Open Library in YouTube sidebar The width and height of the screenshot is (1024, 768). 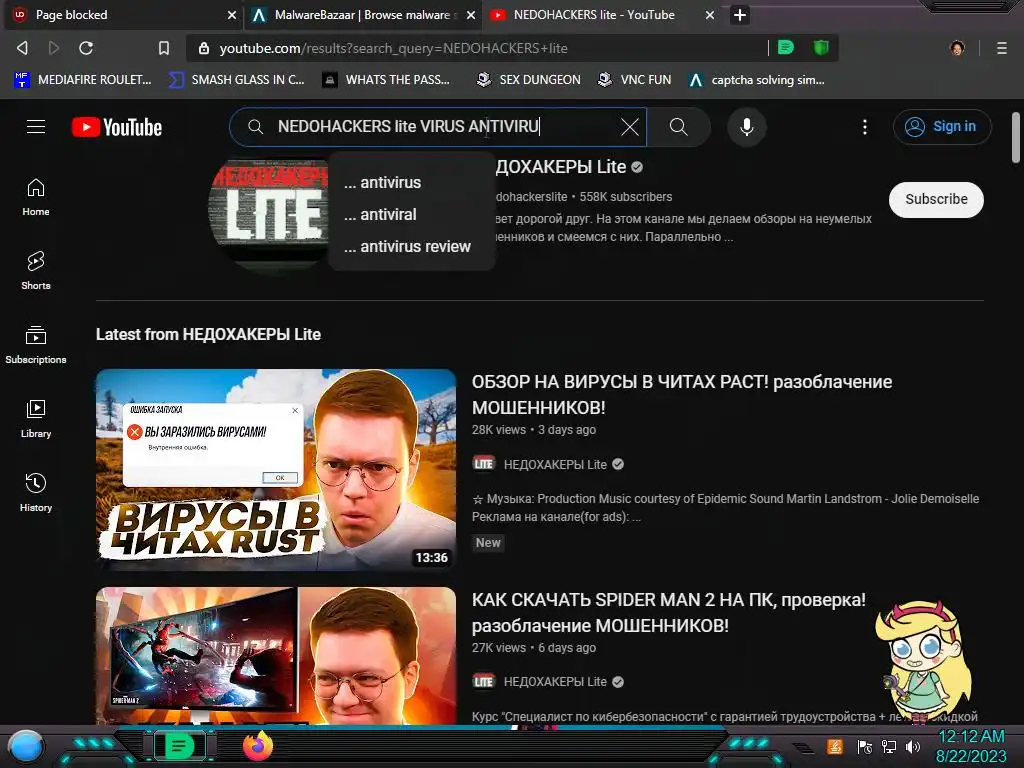[x=36, y=418]
